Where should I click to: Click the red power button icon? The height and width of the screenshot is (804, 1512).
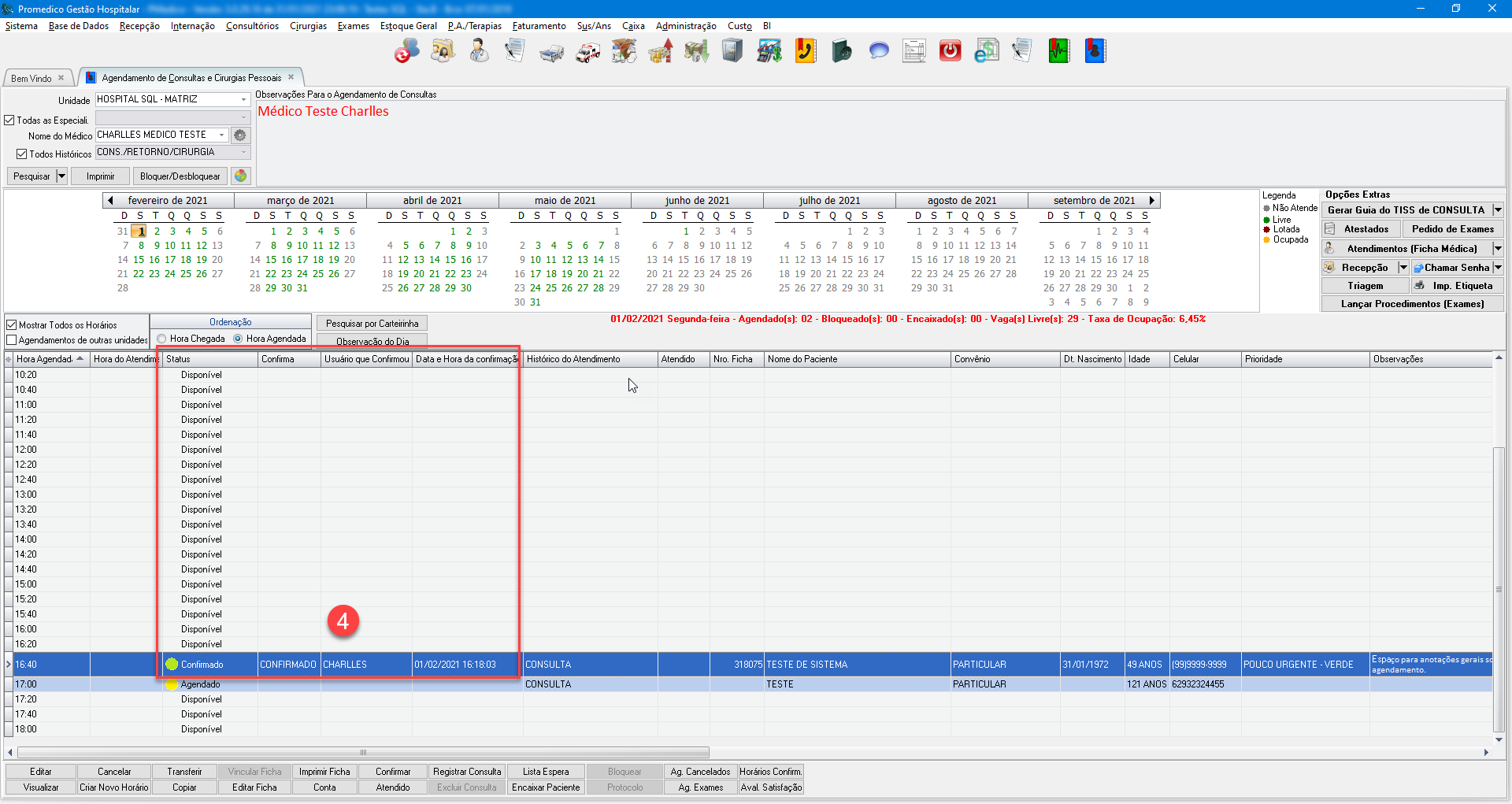950,52
